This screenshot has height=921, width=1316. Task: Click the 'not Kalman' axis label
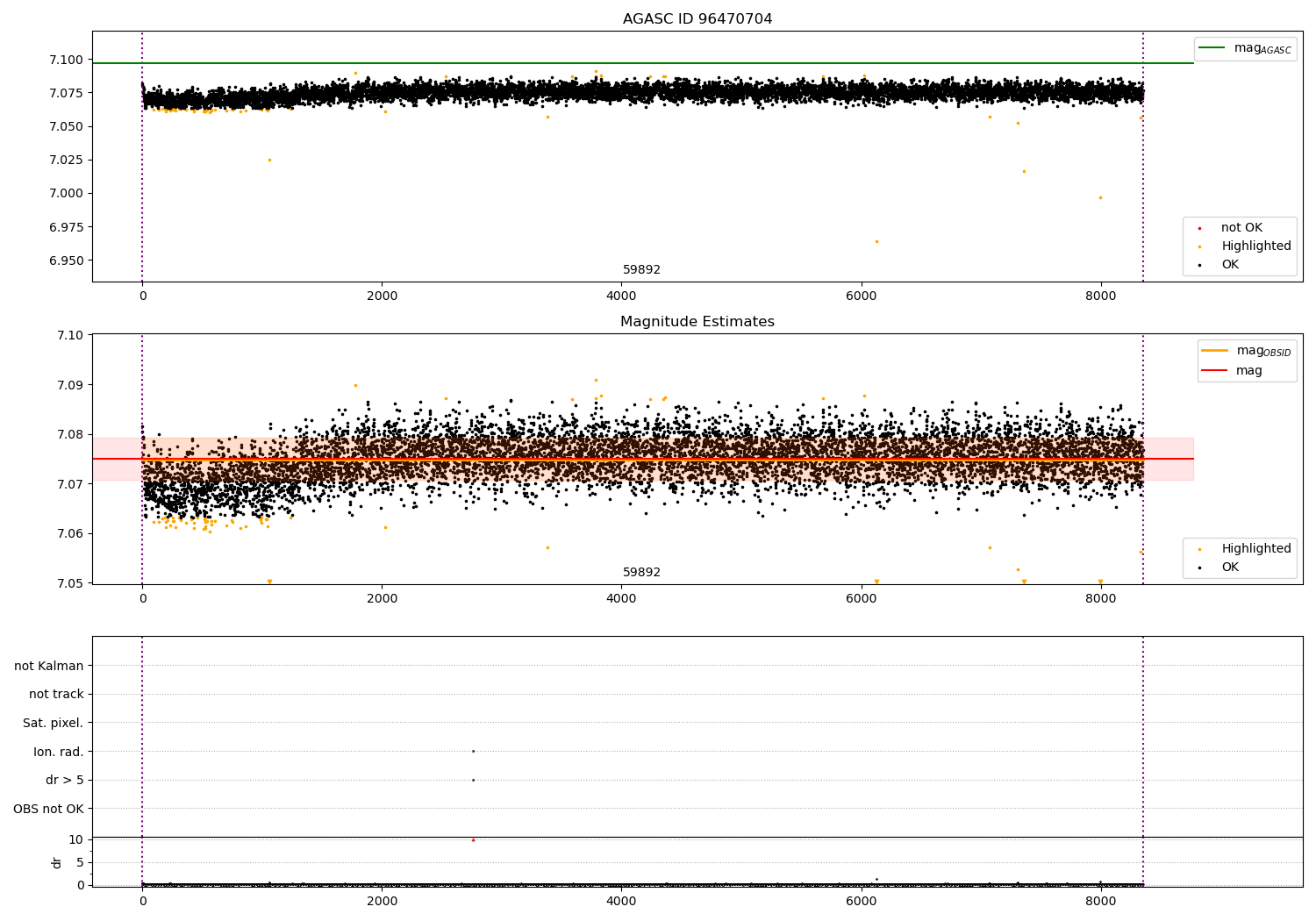tap(49, 666)
